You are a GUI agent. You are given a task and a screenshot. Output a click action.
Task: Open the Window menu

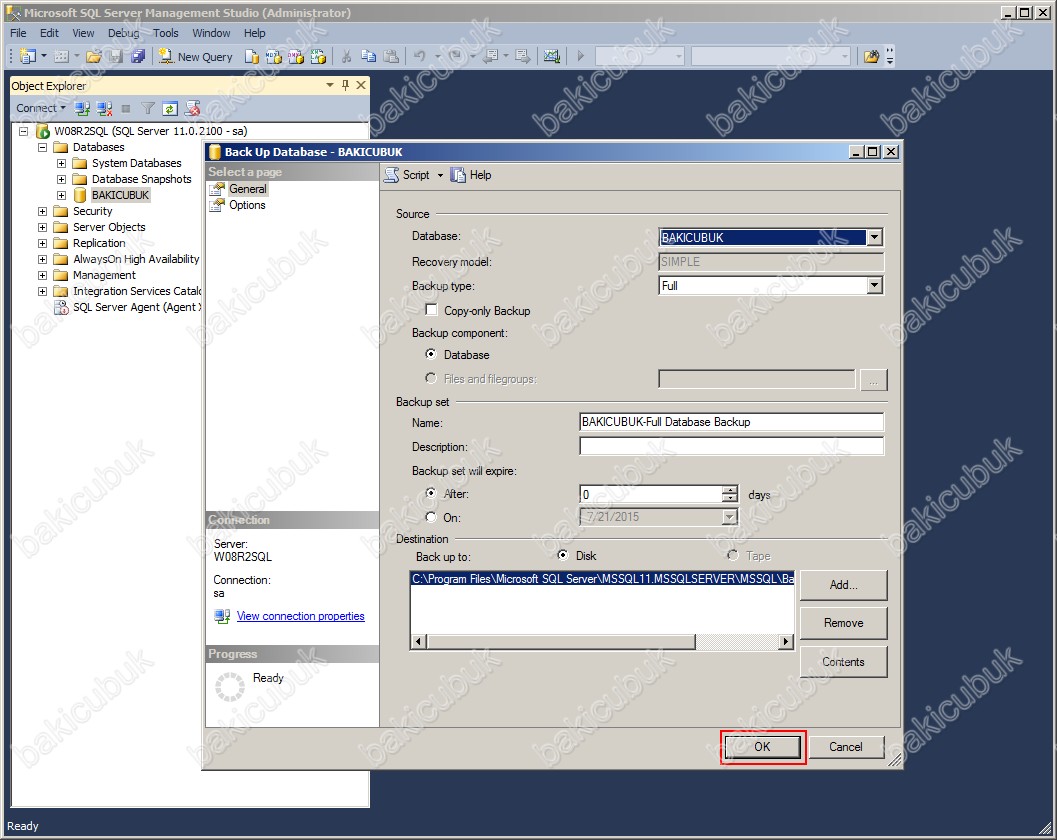211,33
